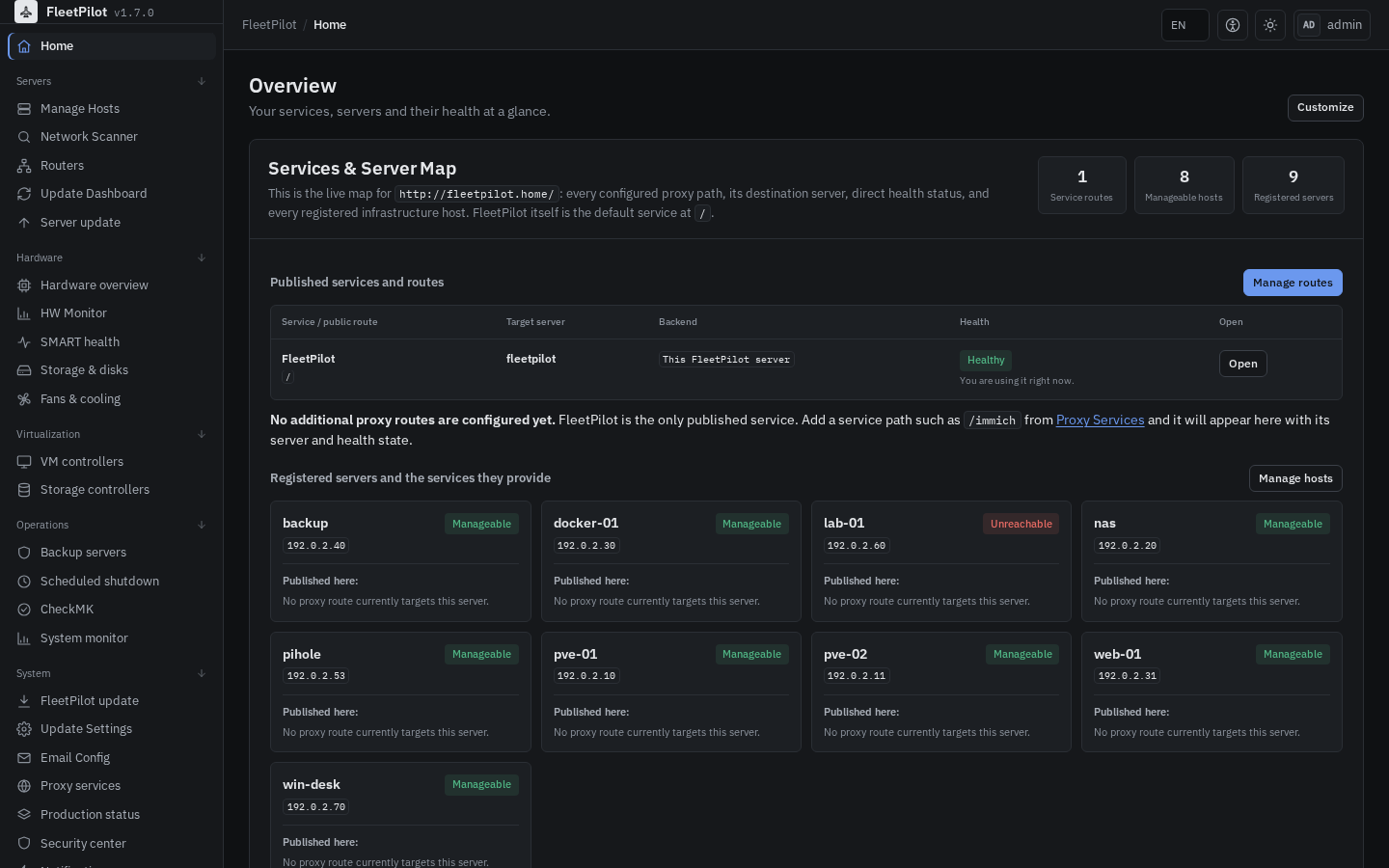
Task: Select the lab-01 server card
Action: [941, 561]
